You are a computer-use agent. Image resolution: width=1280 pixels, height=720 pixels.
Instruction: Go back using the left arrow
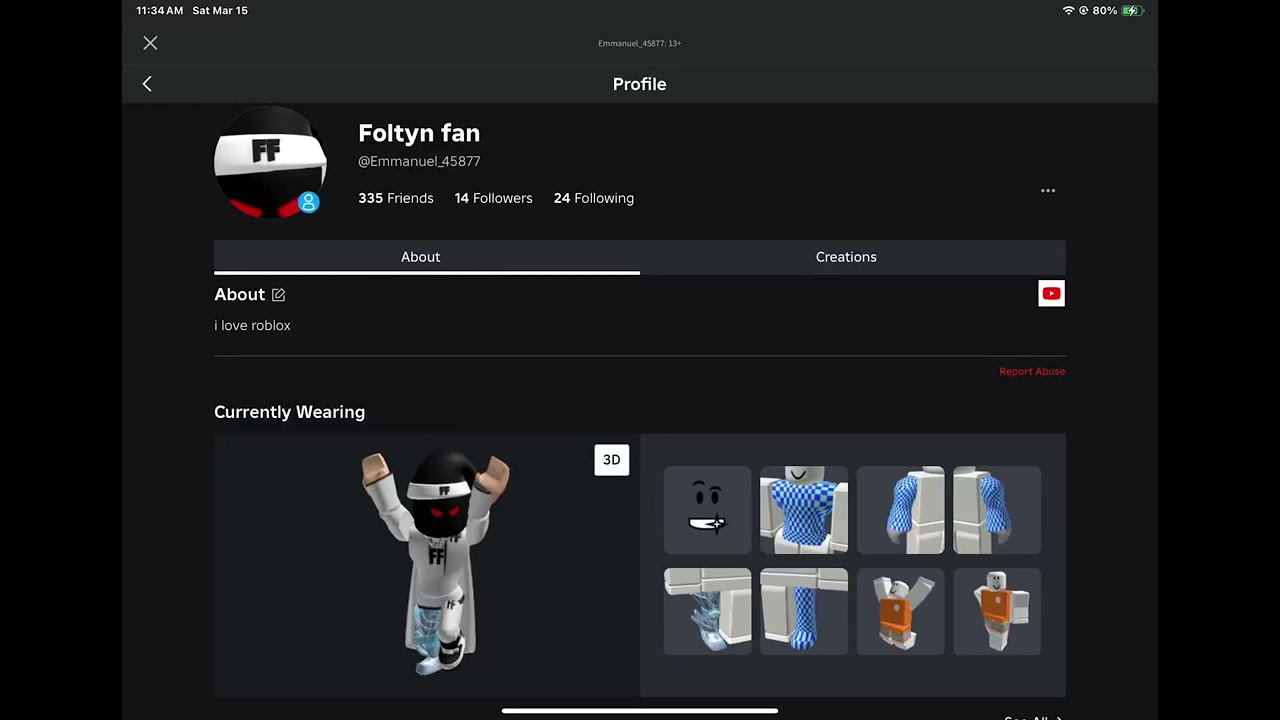pyautogui.click(x=147, y=84)
